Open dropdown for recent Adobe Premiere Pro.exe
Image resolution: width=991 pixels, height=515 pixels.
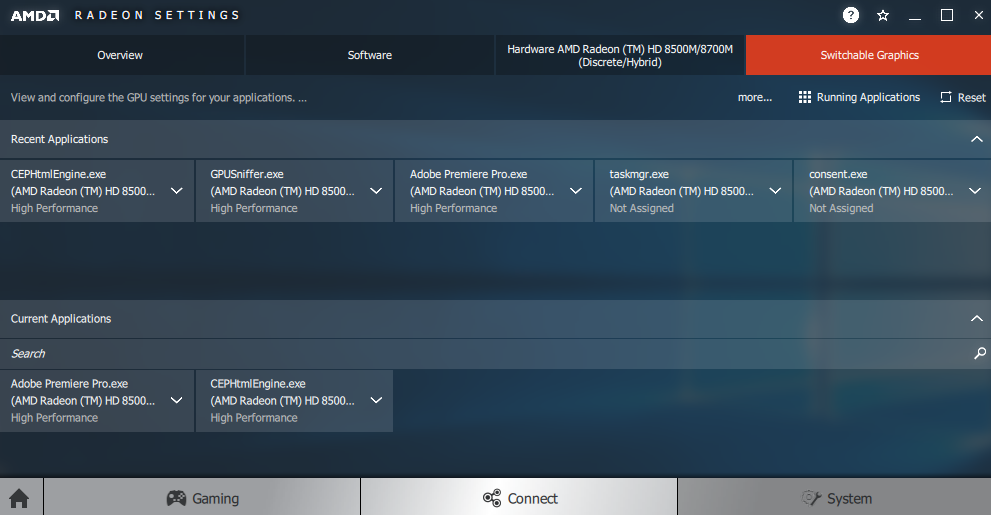coord(576,191)
